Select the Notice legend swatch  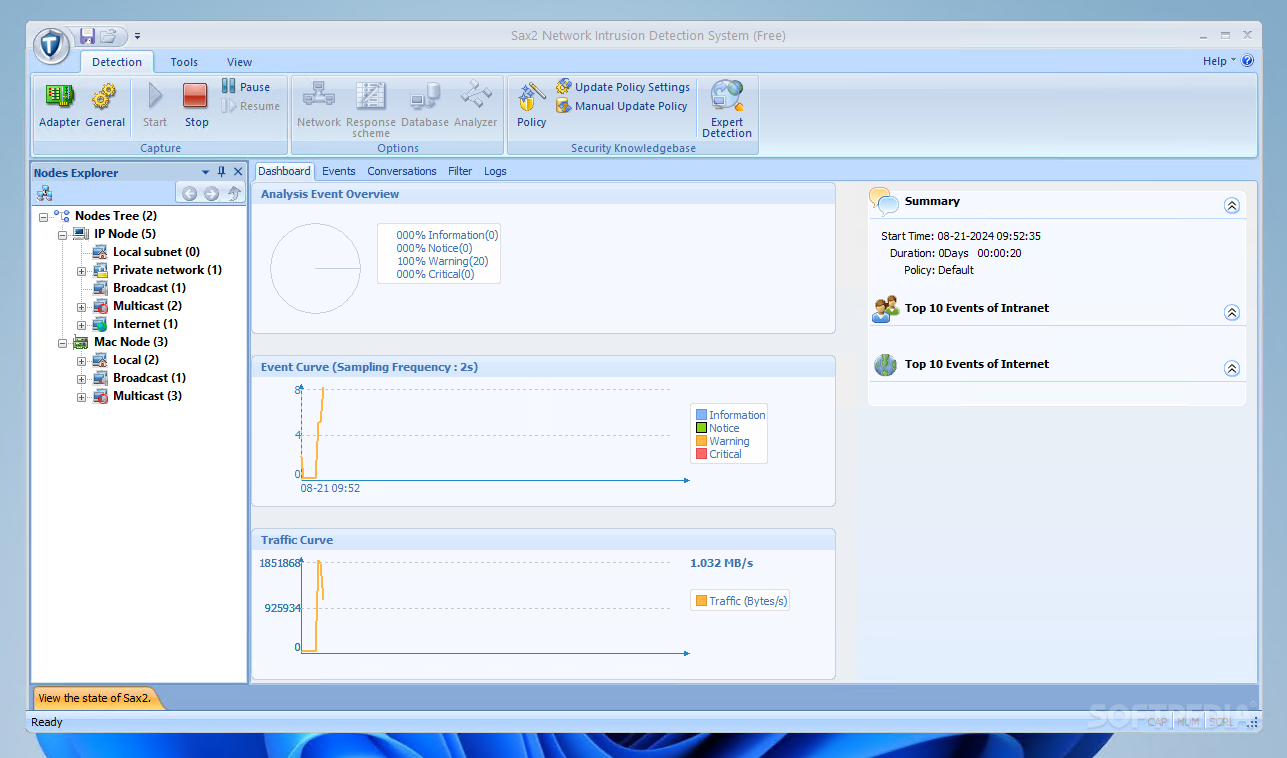701,428
